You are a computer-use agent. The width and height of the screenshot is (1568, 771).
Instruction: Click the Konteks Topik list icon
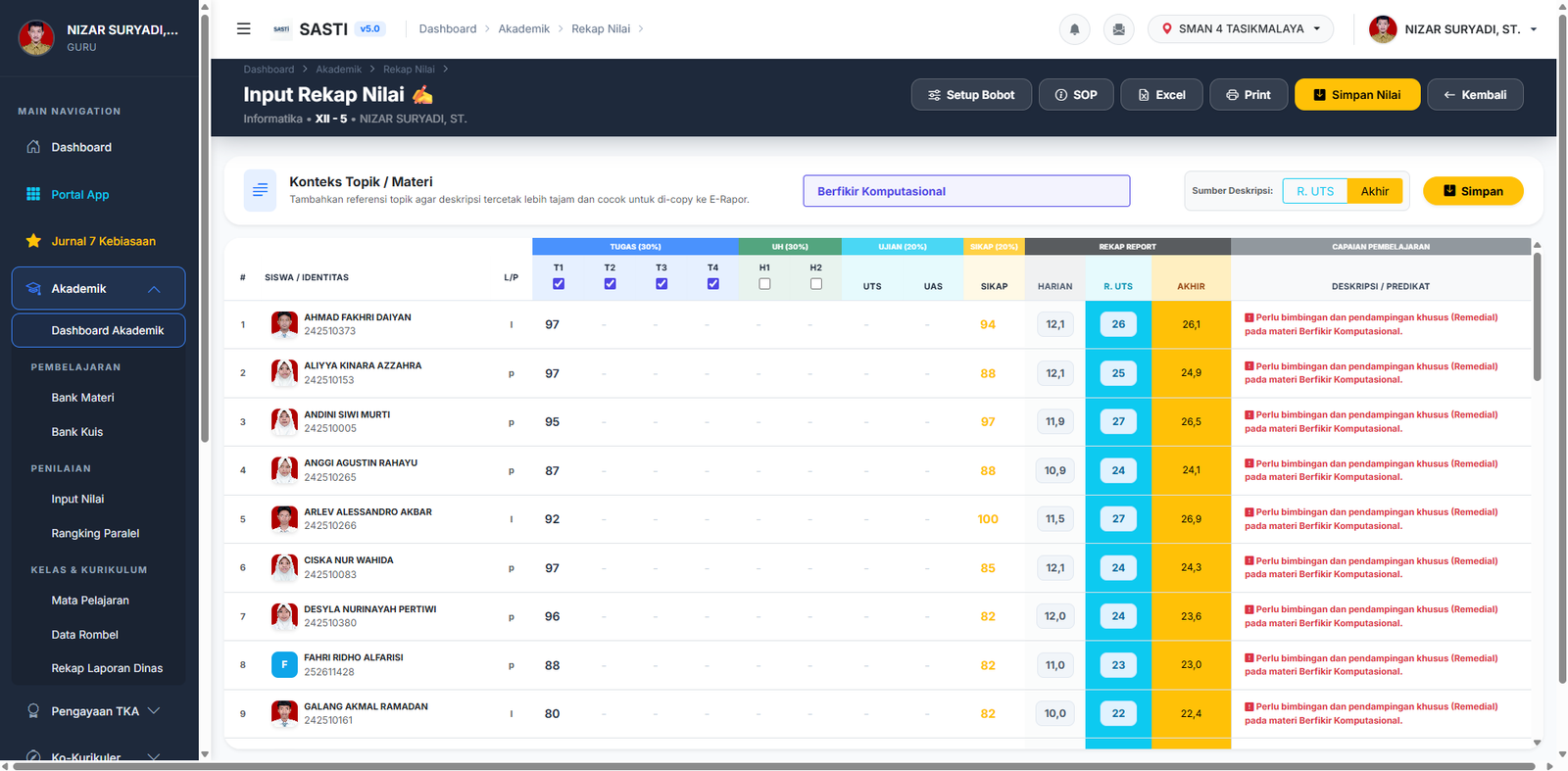click(x=260, y=190)
